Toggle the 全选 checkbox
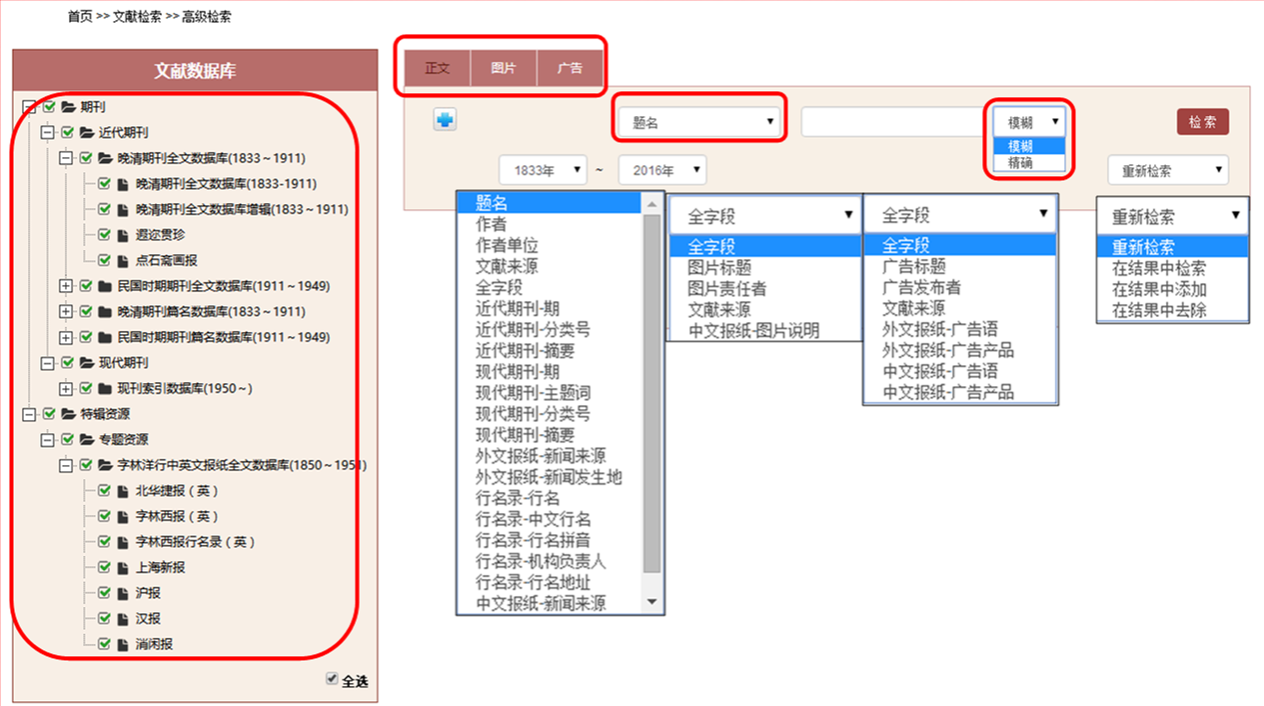The width and height of the screenshot is (1264, 706). 332,680
